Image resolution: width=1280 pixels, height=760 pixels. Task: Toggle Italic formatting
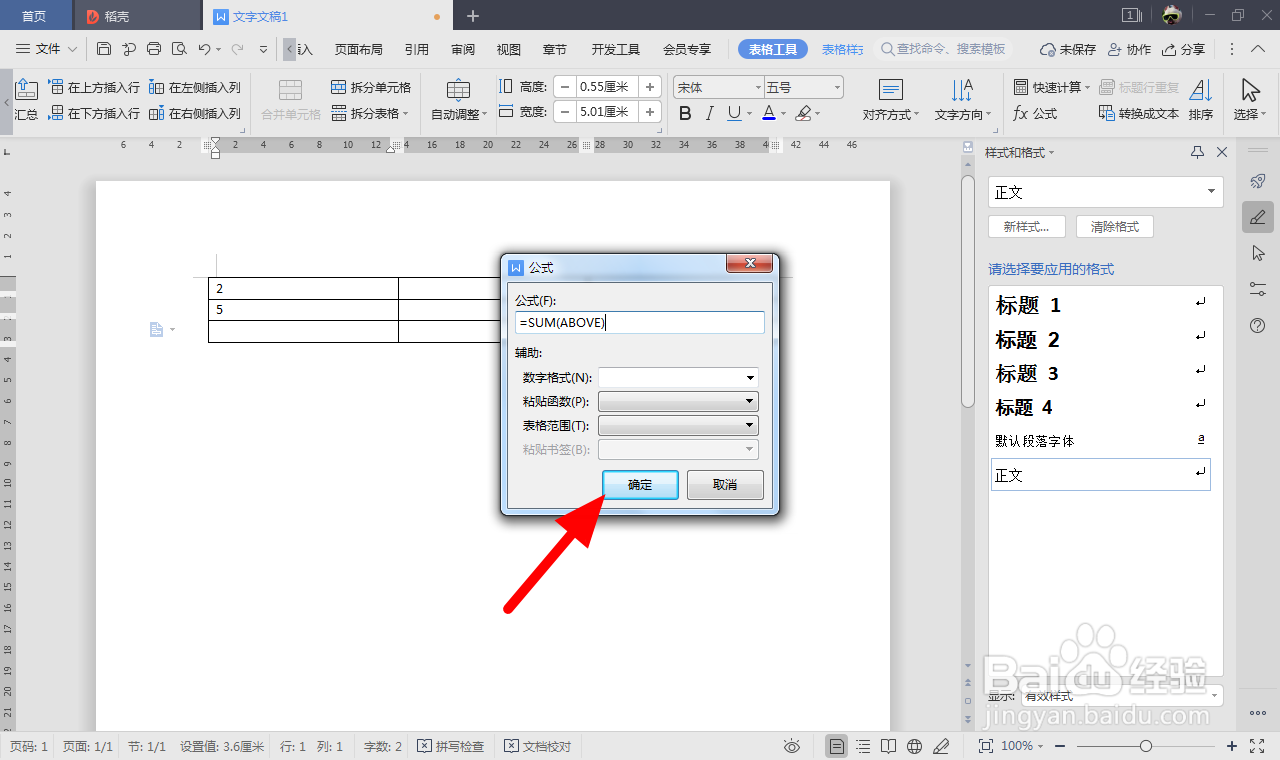pyautogui.click(x=710, y=114)
